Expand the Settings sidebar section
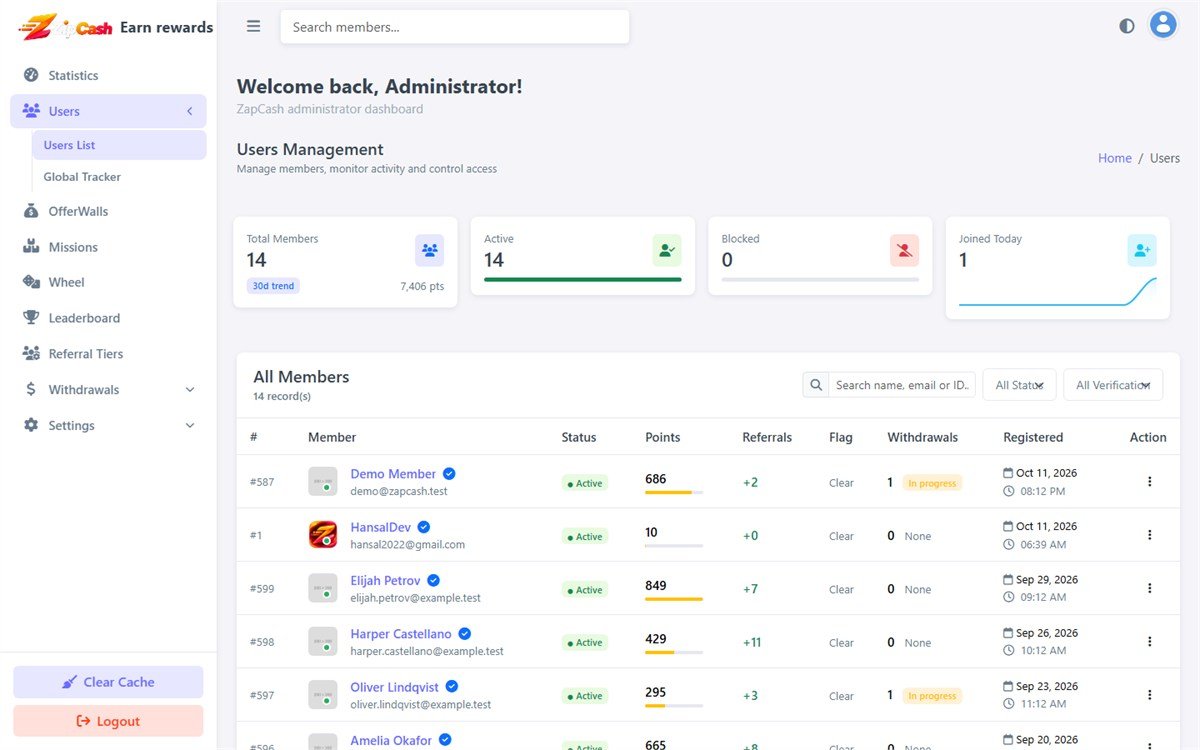The width and height of the screenshot is (1200, 750). (x=108, y=425)
